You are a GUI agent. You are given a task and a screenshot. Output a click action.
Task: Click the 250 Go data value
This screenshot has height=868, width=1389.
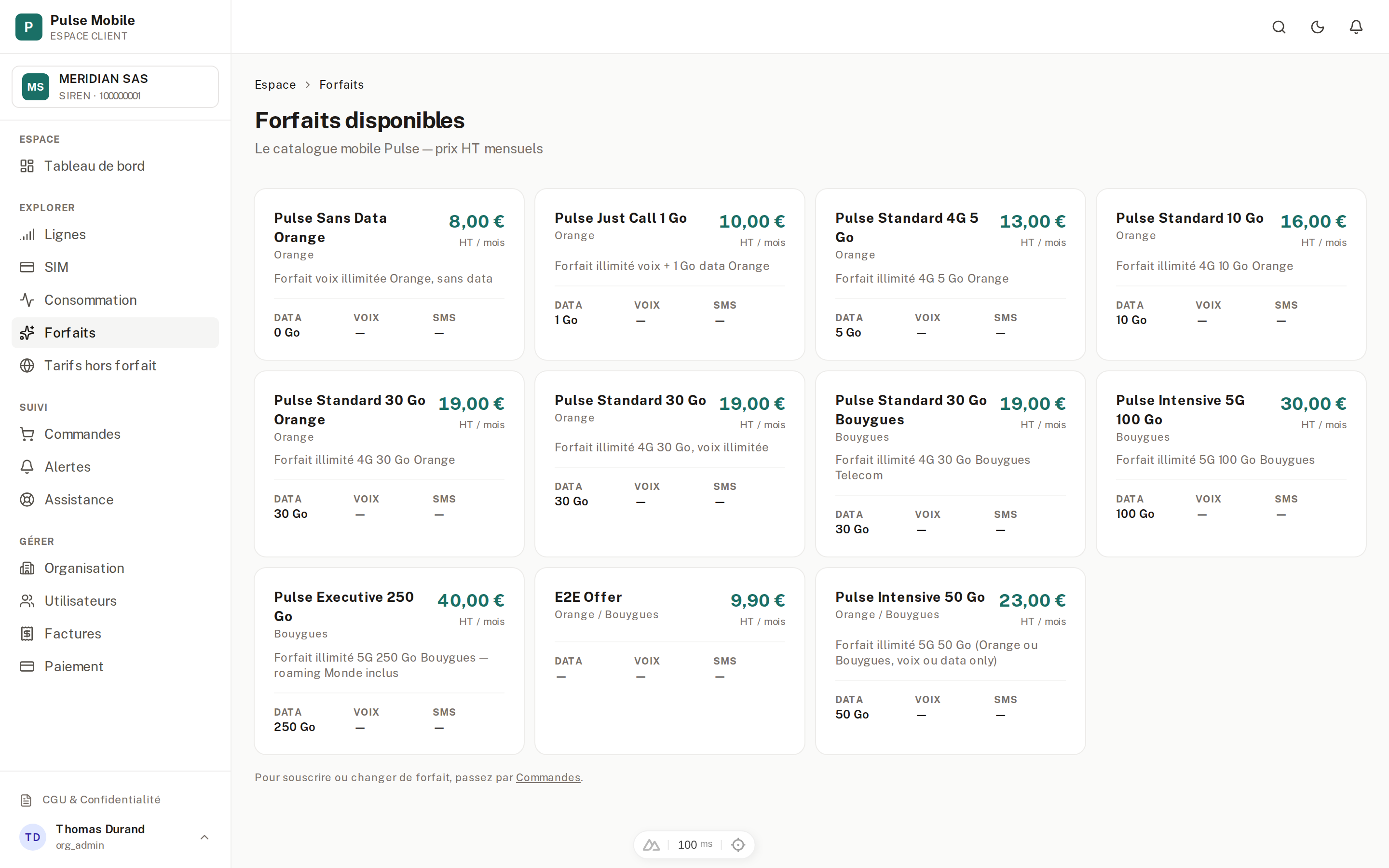pos(295,727)
